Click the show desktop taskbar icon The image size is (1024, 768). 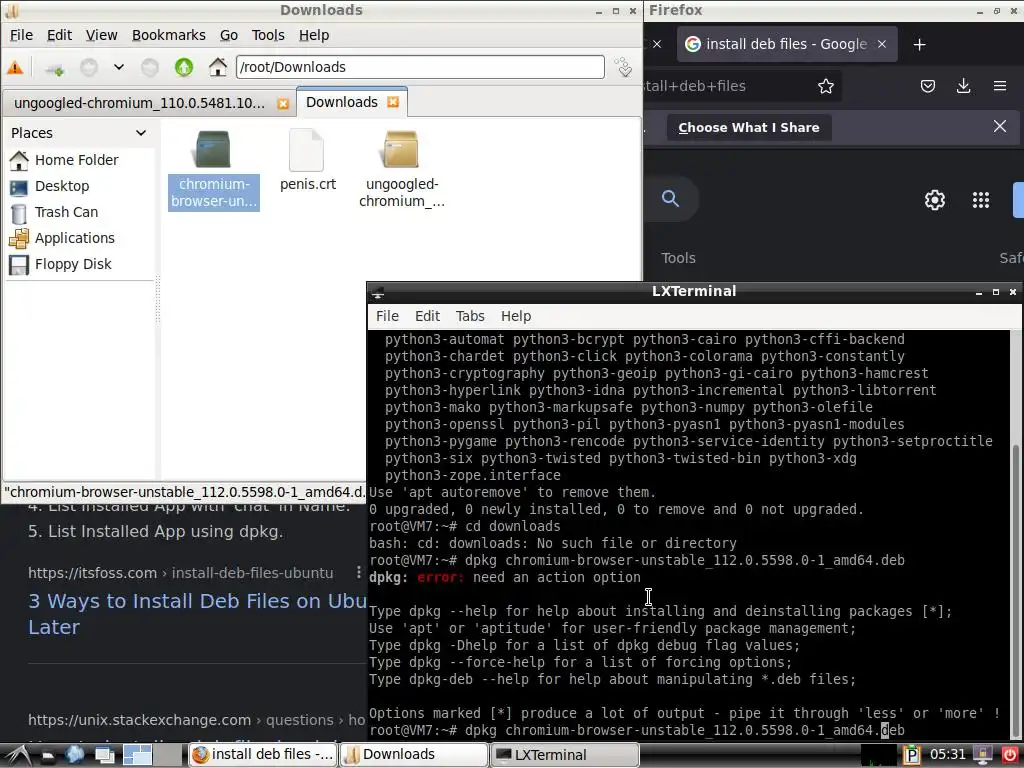click(104, 756)
